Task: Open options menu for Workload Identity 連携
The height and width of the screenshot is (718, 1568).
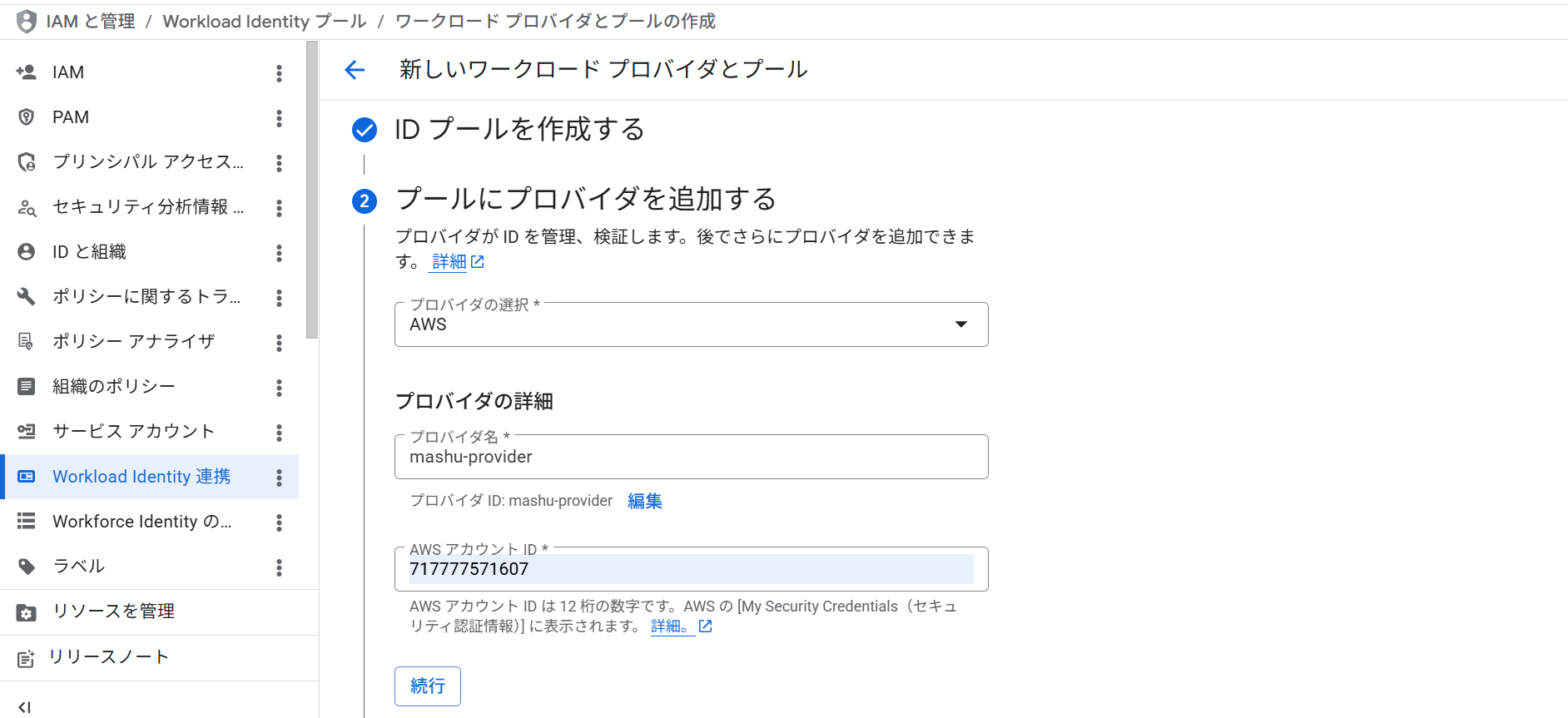Action: [279, 478]
